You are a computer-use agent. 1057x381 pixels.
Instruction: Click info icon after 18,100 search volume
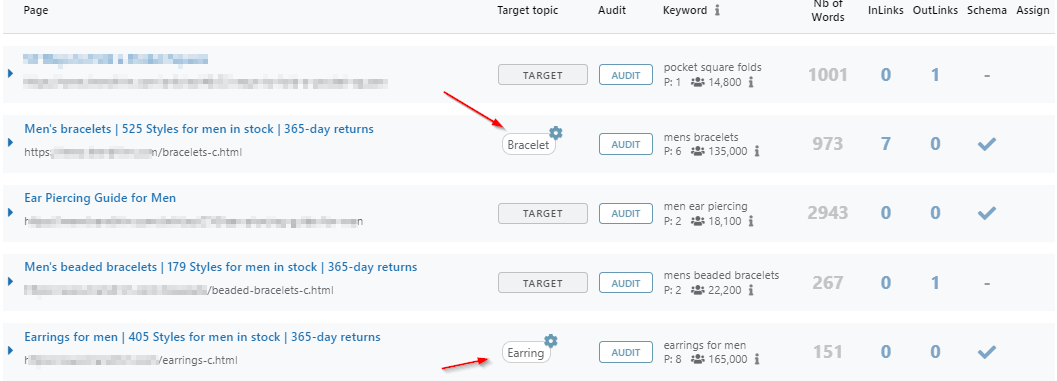[751, 221]
